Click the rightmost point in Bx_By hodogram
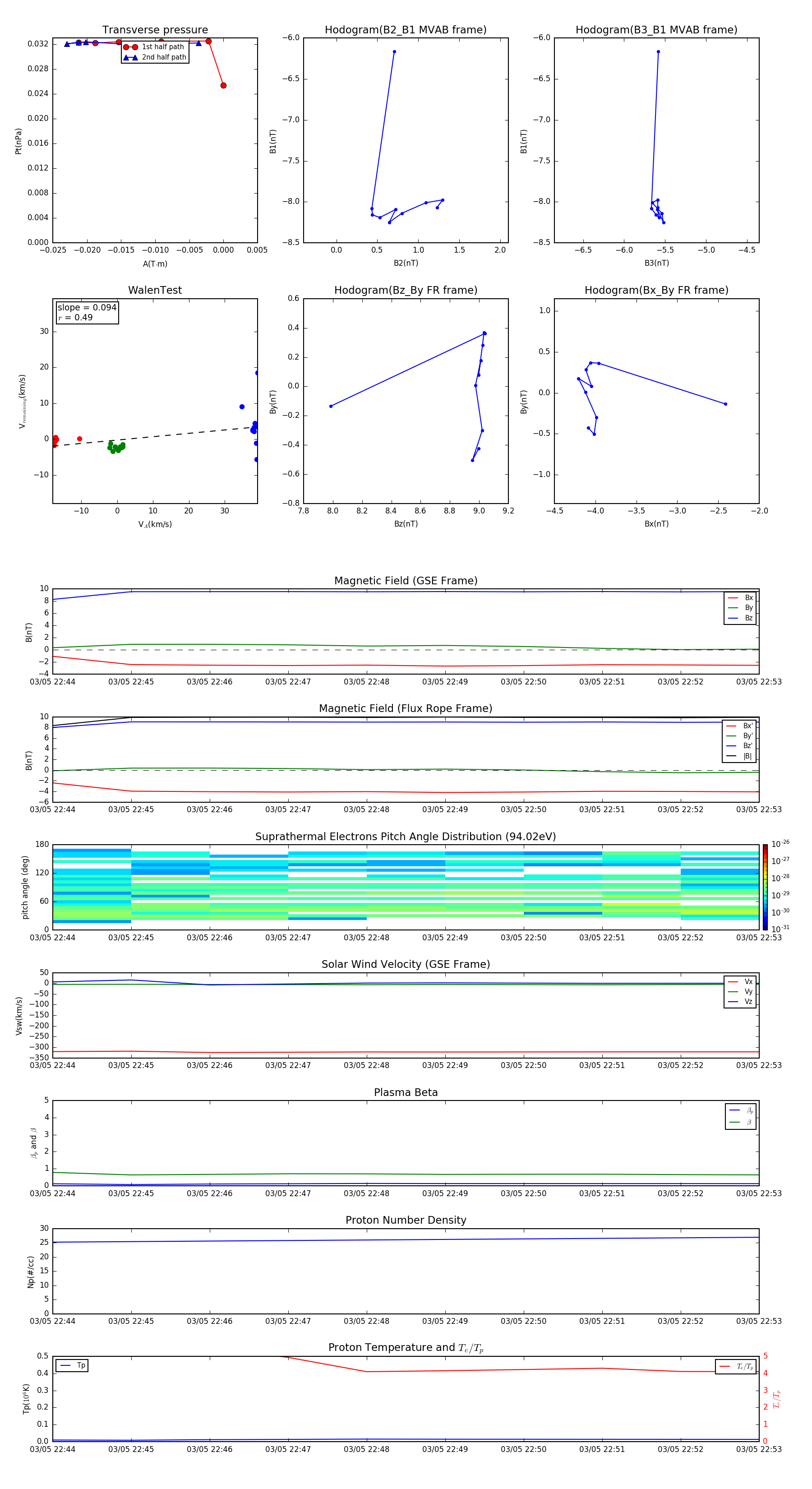 coord(725,404)
